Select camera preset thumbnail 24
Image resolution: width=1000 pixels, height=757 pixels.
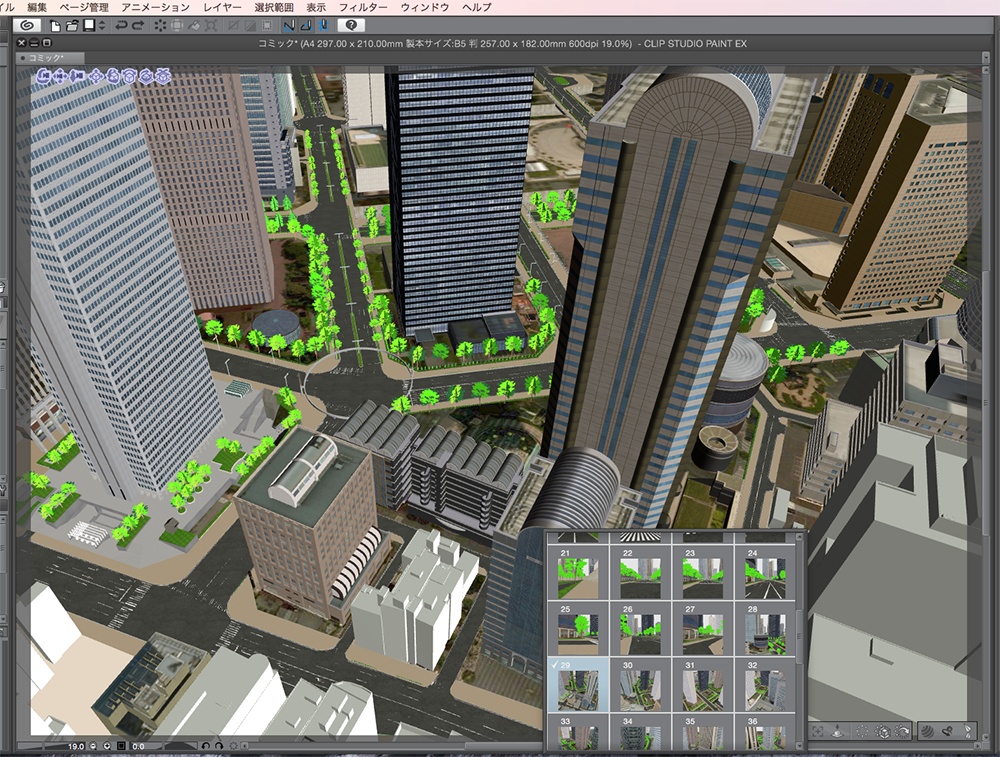tap(765, 573)
